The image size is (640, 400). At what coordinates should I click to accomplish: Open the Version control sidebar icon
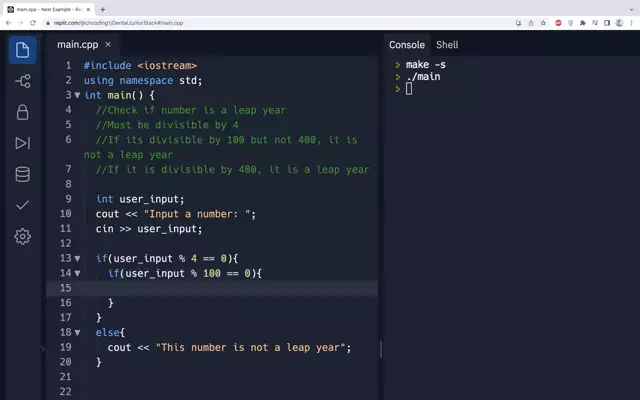click(x=22, y=81)
